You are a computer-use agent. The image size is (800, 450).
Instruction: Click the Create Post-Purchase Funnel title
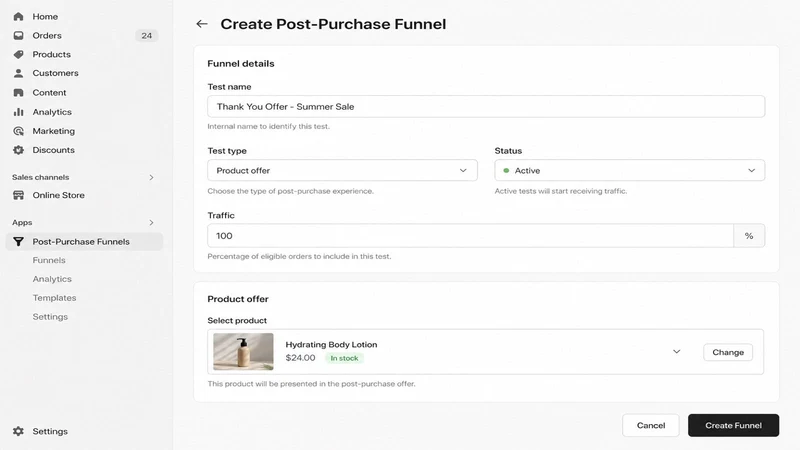(x=333, y=24)
